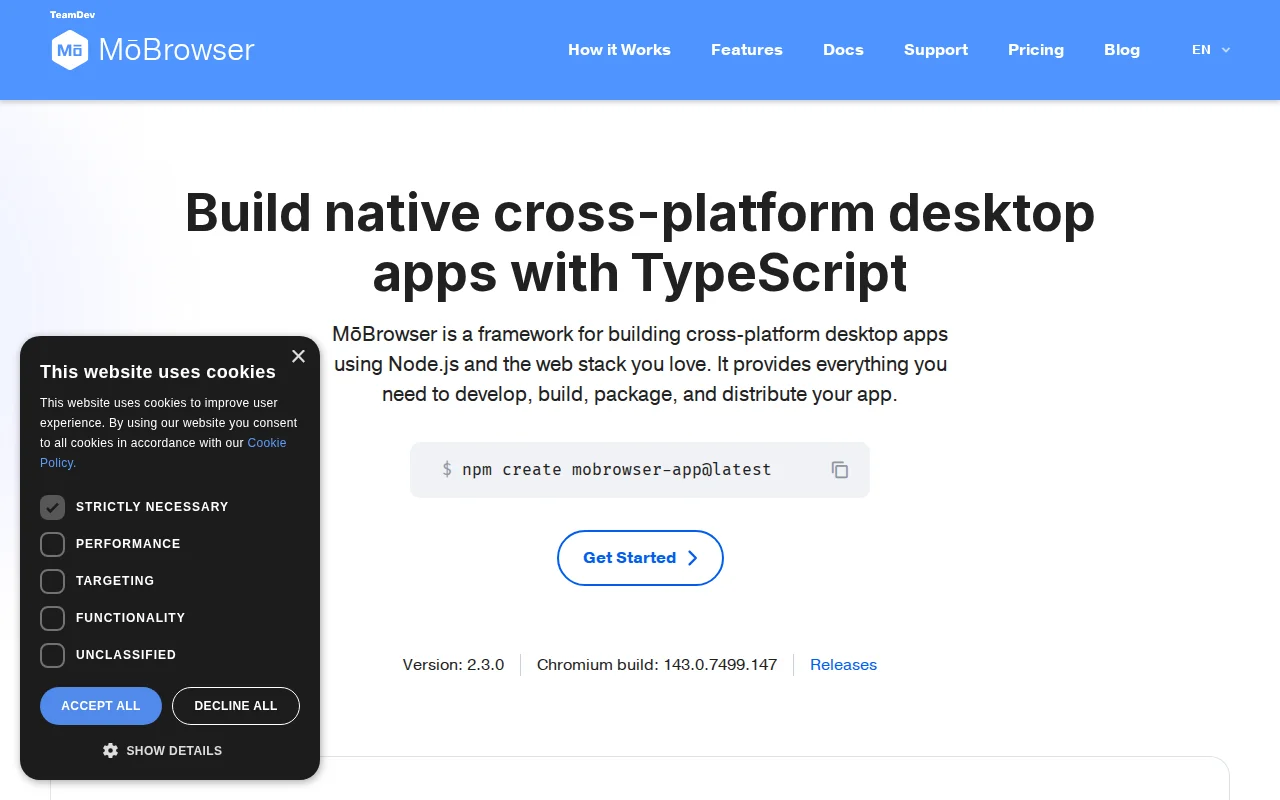Decline all cookies

point(236,706)
